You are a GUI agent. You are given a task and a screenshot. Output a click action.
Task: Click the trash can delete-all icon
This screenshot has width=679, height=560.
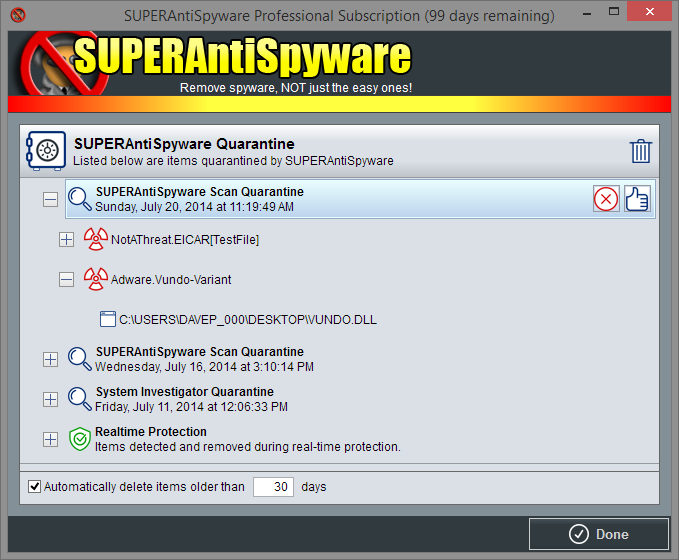click(641, 152)
